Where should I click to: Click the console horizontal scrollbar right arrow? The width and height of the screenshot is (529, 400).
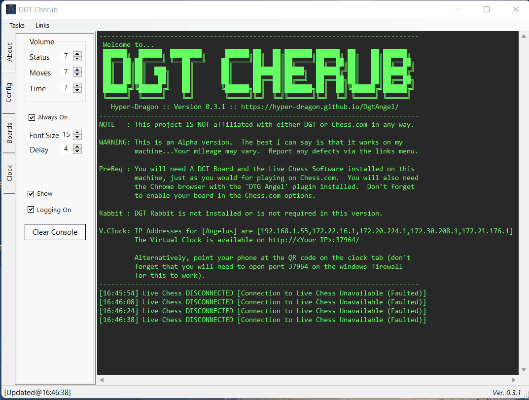(513, 380)
